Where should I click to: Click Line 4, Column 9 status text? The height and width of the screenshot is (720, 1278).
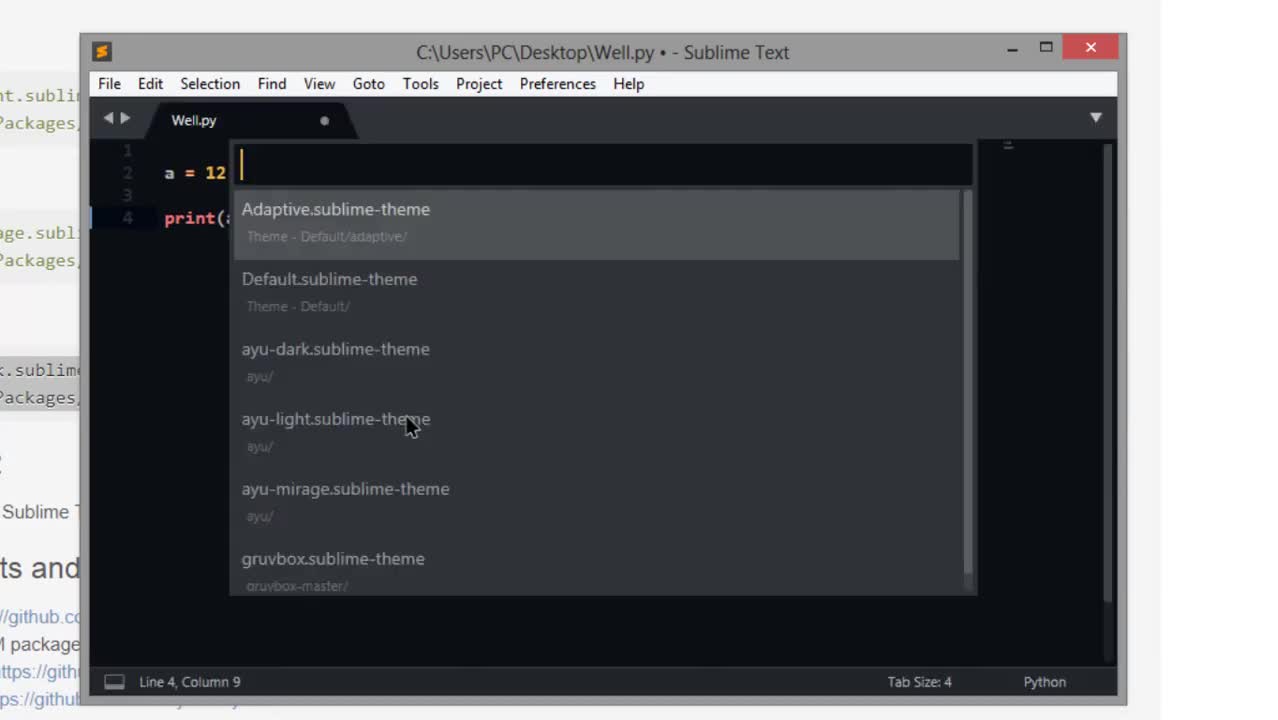click(190, 682)
